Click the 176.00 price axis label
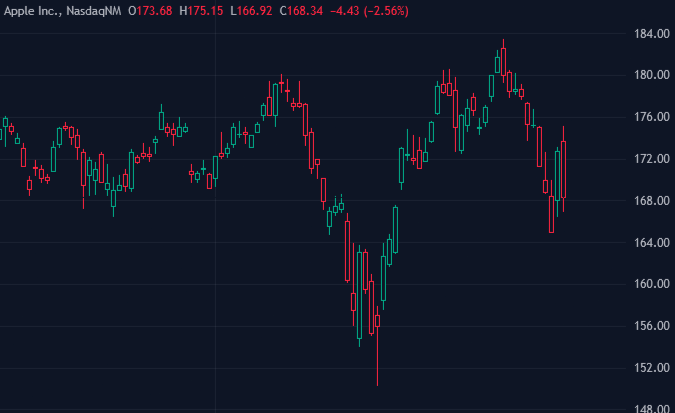 pyautogui.click(x=652, y=117)
